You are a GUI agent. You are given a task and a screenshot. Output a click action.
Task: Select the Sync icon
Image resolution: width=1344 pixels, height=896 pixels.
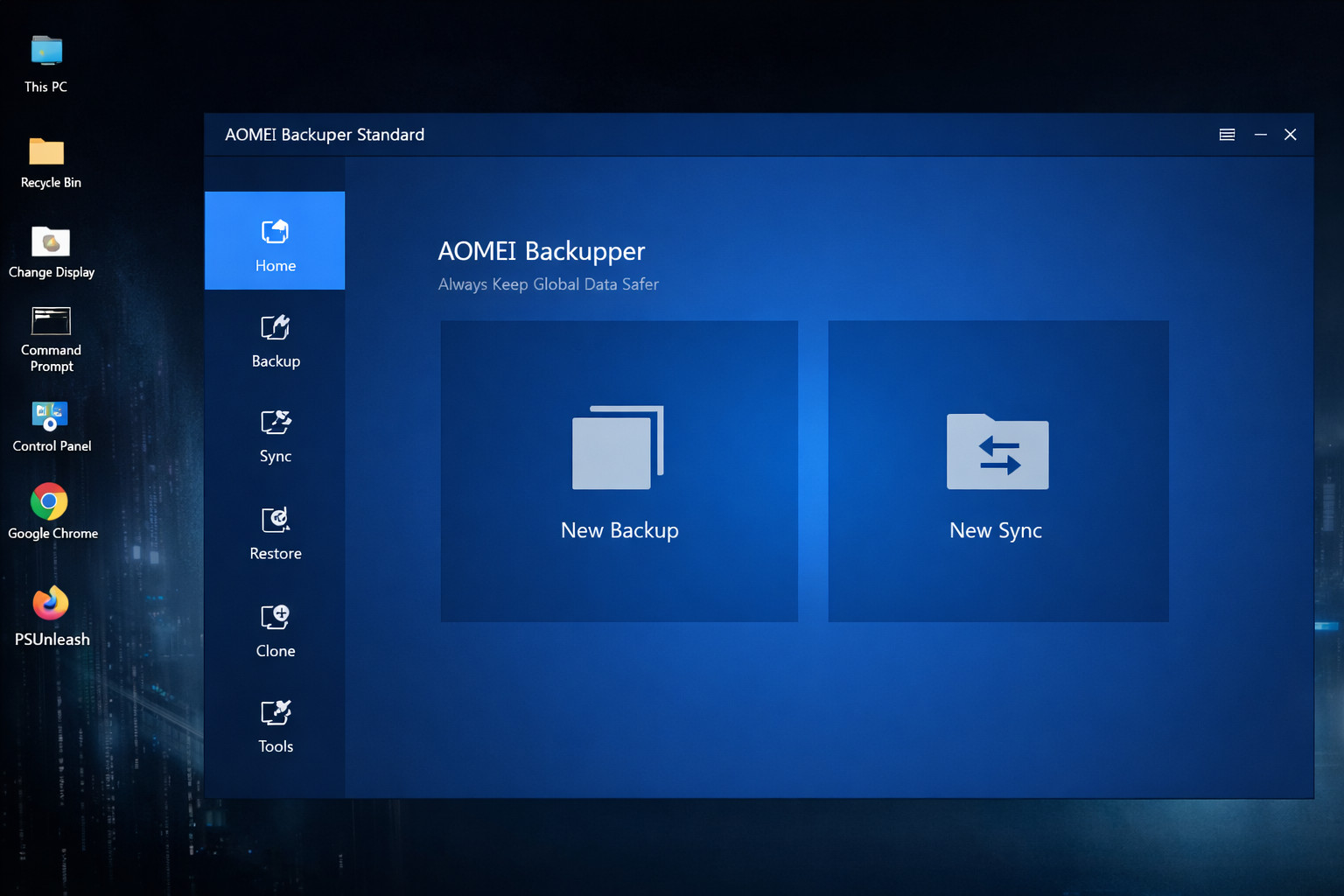(x=275, y=423)
